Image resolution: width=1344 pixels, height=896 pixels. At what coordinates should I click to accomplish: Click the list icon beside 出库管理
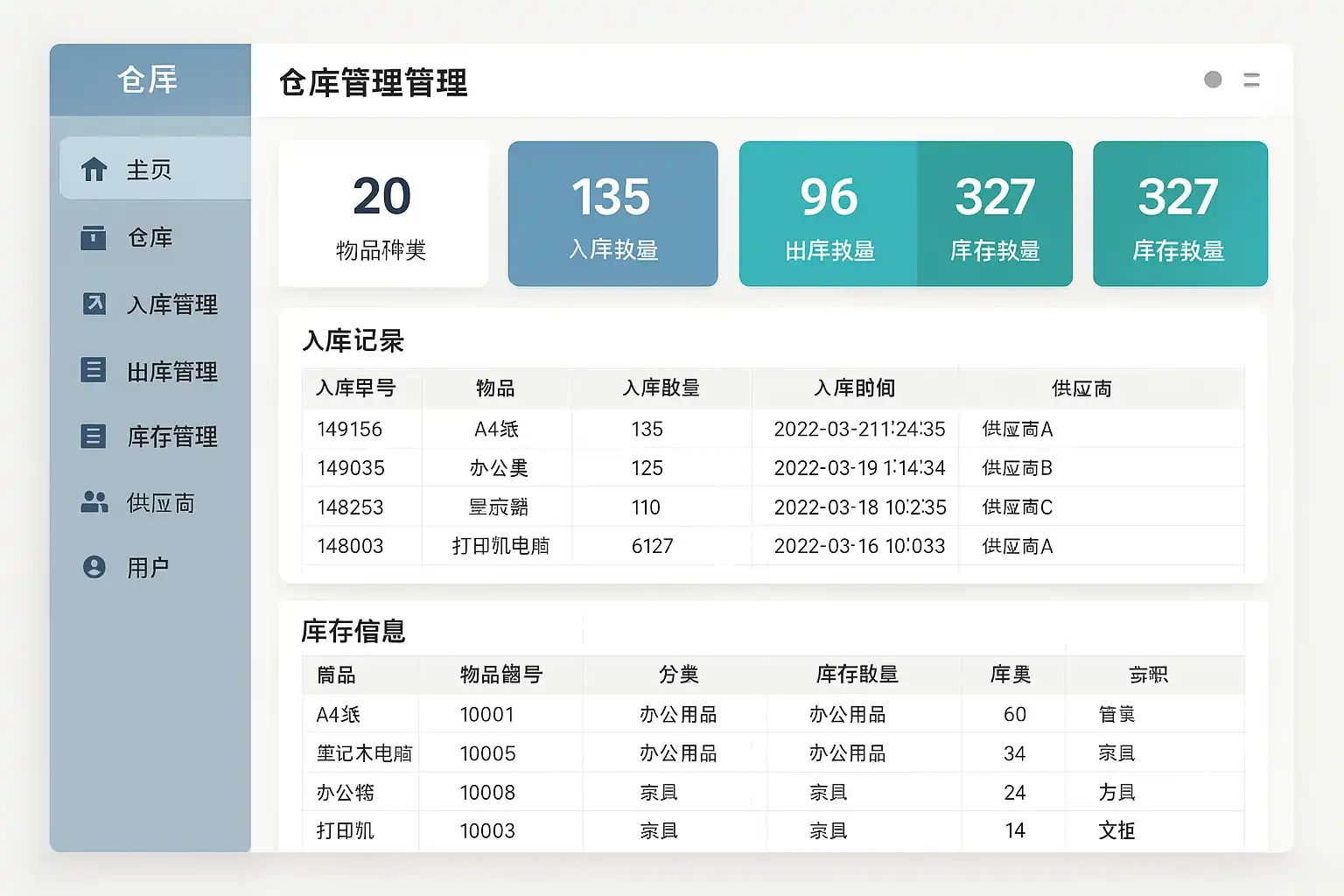click(x=94, y=370)
